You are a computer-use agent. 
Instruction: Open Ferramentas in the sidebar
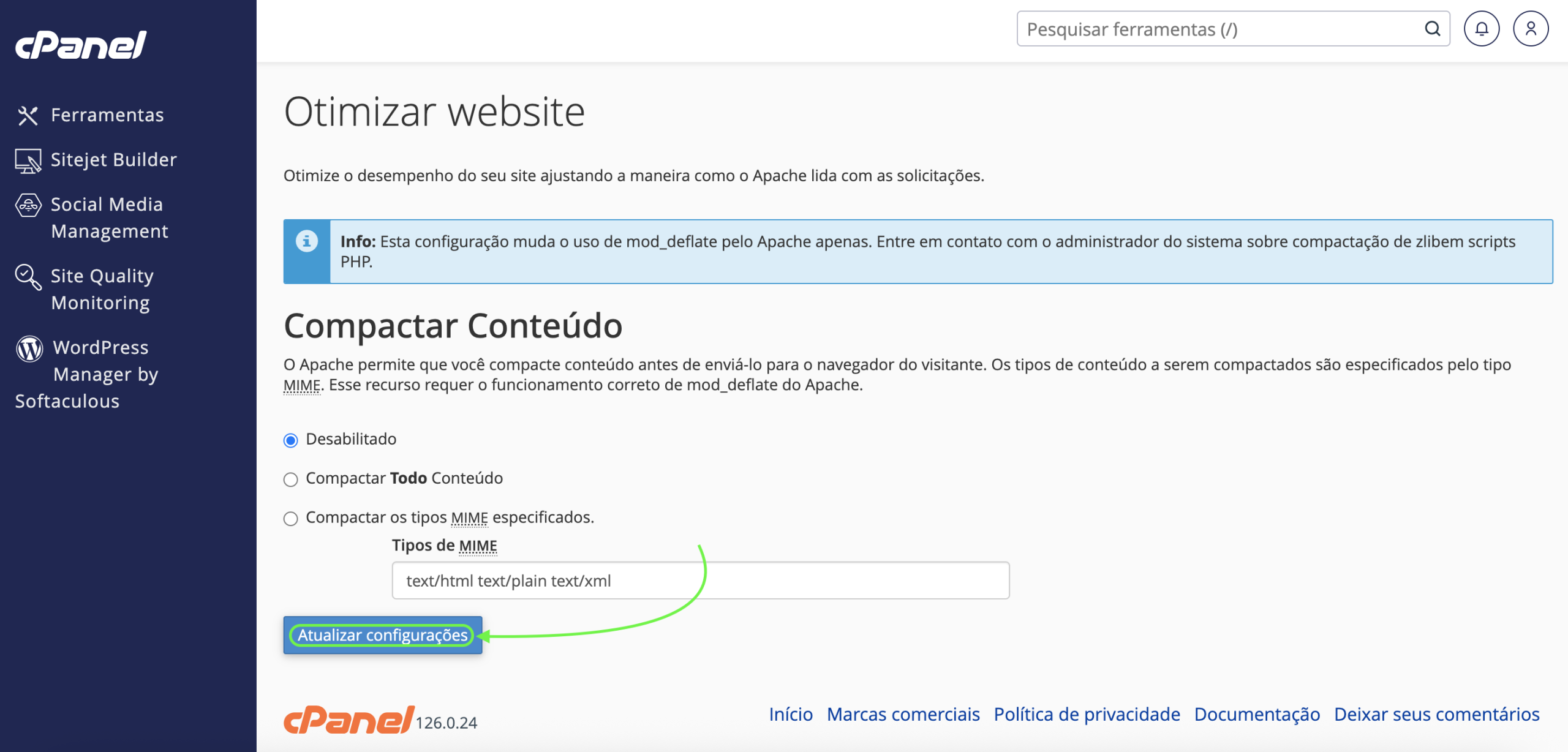click(107, 115)
